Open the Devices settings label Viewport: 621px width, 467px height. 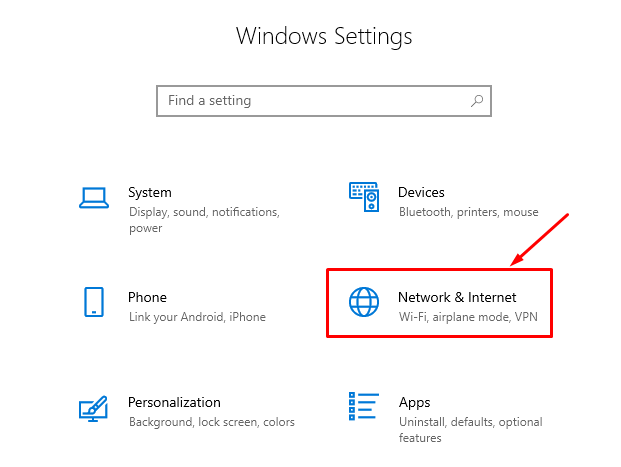[421, 192]
